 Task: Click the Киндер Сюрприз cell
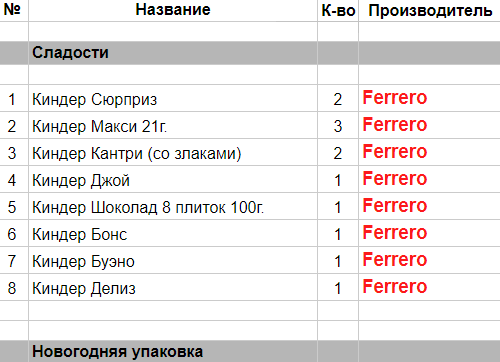click(x=173, y=99)
